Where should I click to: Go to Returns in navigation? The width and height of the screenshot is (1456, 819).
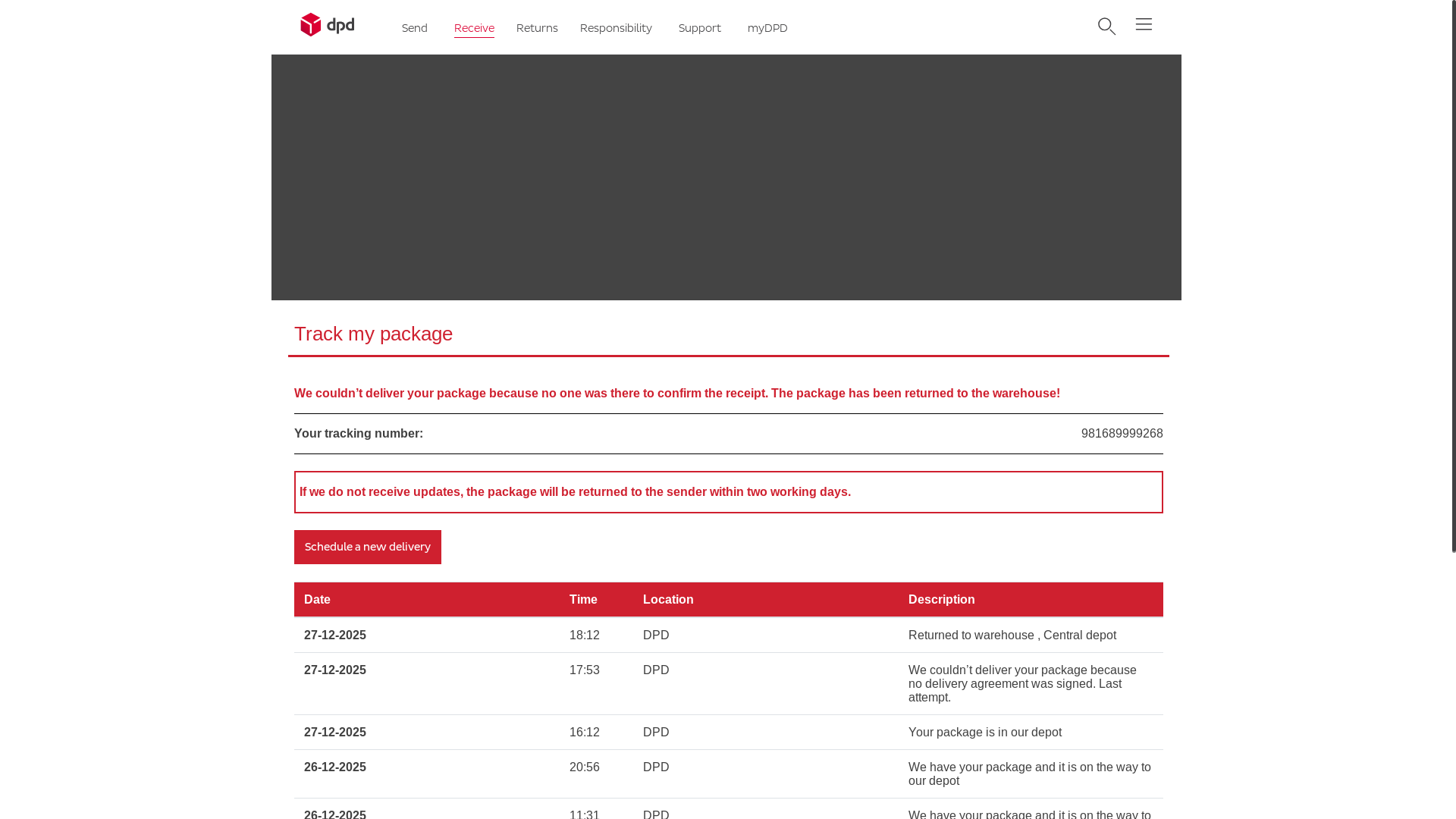click(x=537, y=28)
